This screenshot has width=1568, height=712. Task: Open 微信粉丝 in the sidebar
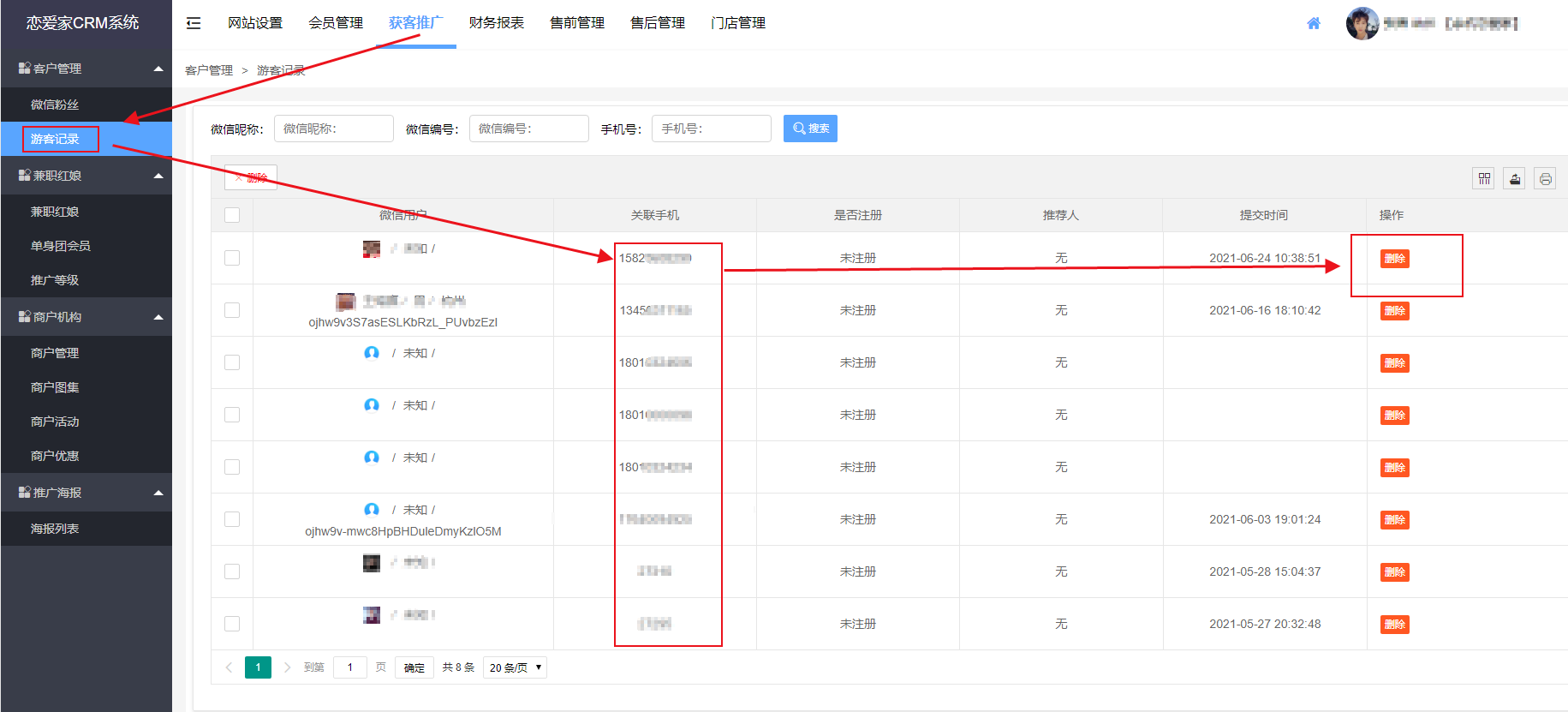(55, 105)
